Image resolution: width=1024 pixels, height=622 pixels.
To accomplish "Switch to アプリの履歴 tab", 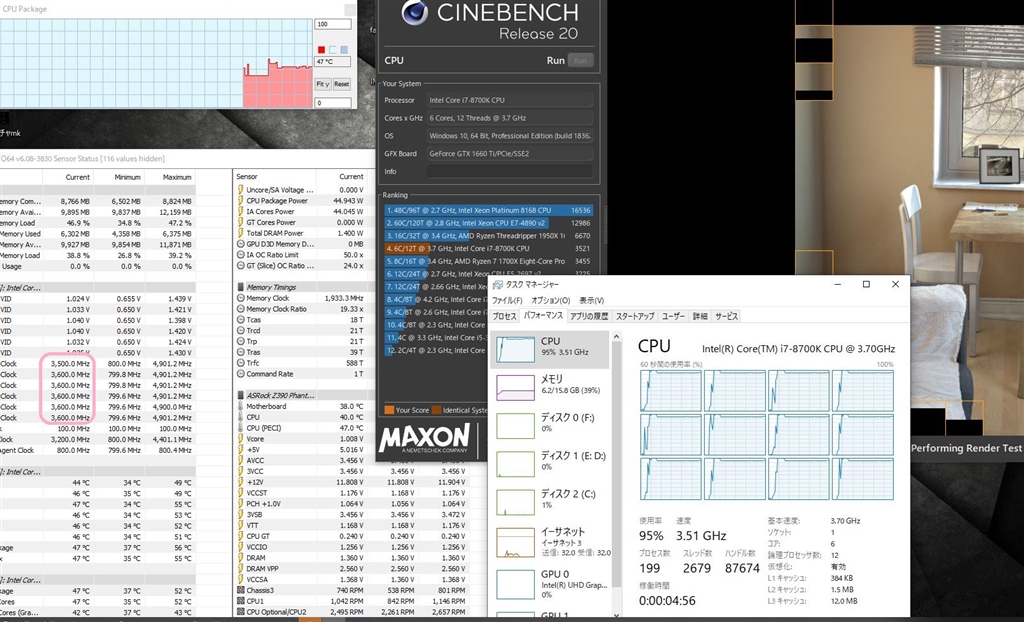I will pyautogui.click(x=589, y=316).
